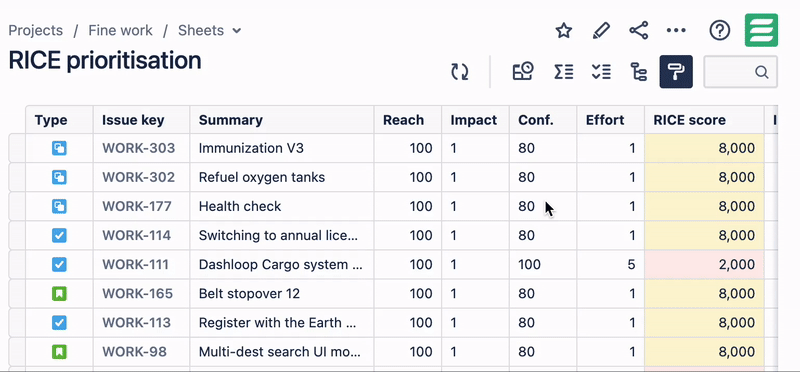
Task: Select the Effort cell showing 5
Action: 611,265
